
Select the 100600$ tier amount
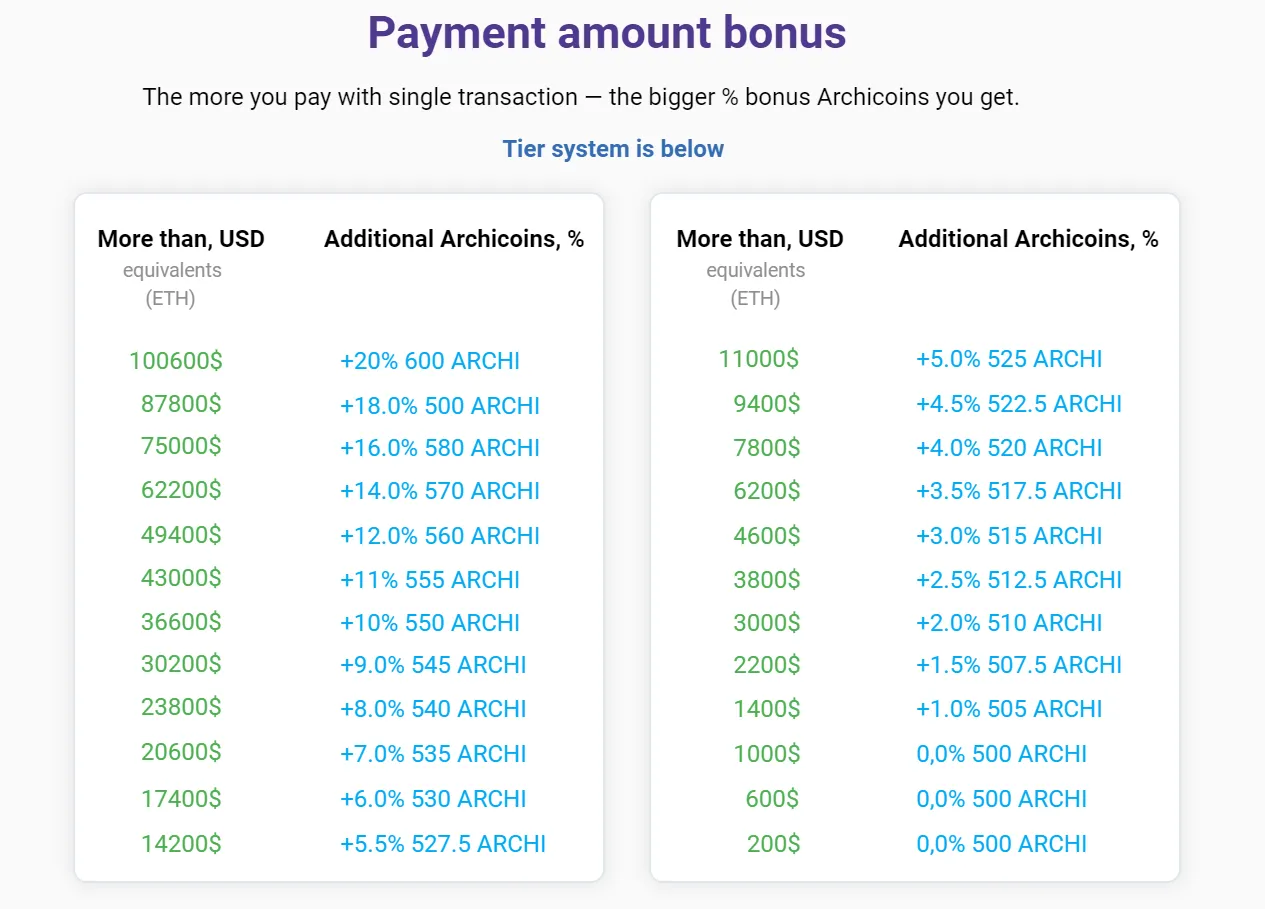[176, 361]
